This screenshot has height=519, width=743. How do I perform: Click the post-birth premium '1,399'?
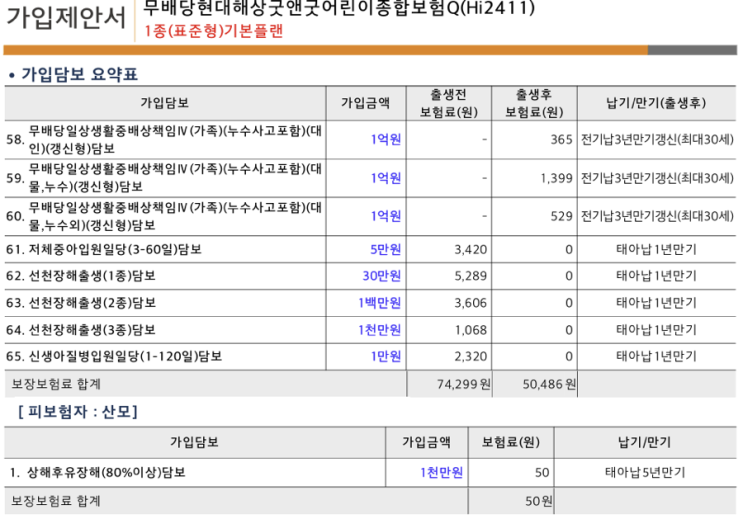pos(557,178)
